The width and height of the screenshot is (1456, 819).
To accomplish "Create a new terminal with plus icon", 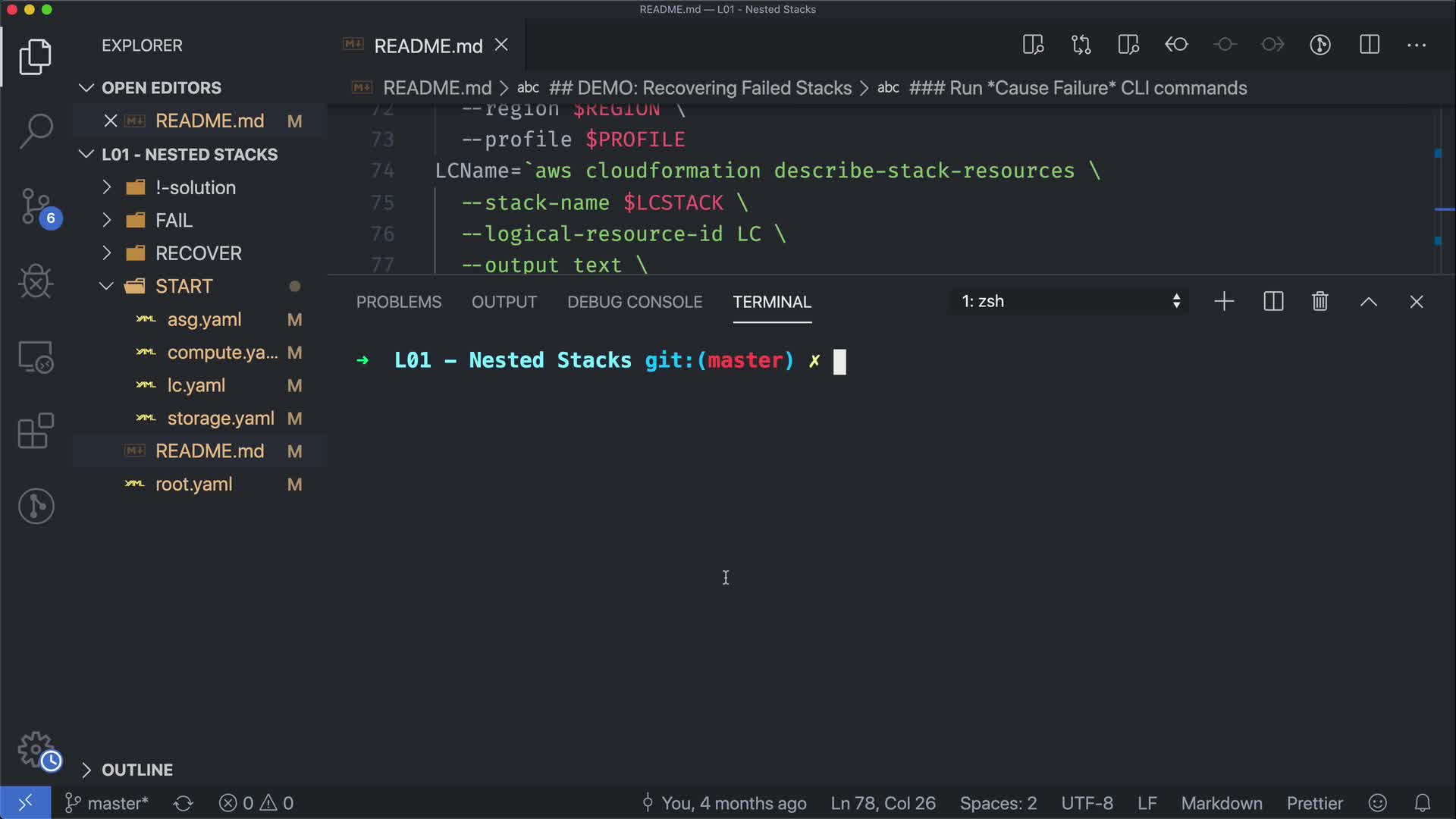I will pyautogui.click(x=1224, y=302).
